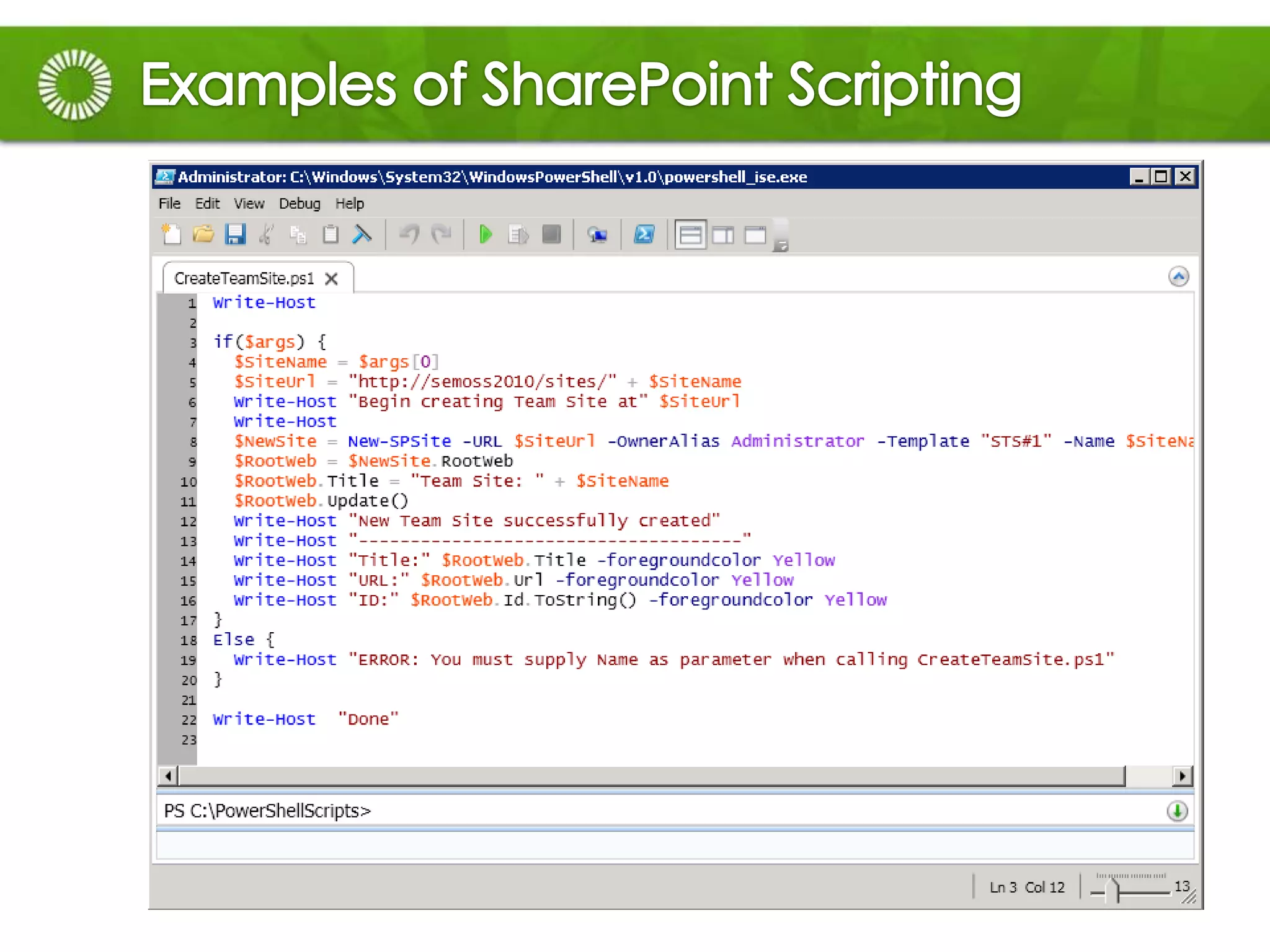Toggle Show Script Pane Maximized layout
This screenshot has height=952, width=1270.
click(755, 236)
